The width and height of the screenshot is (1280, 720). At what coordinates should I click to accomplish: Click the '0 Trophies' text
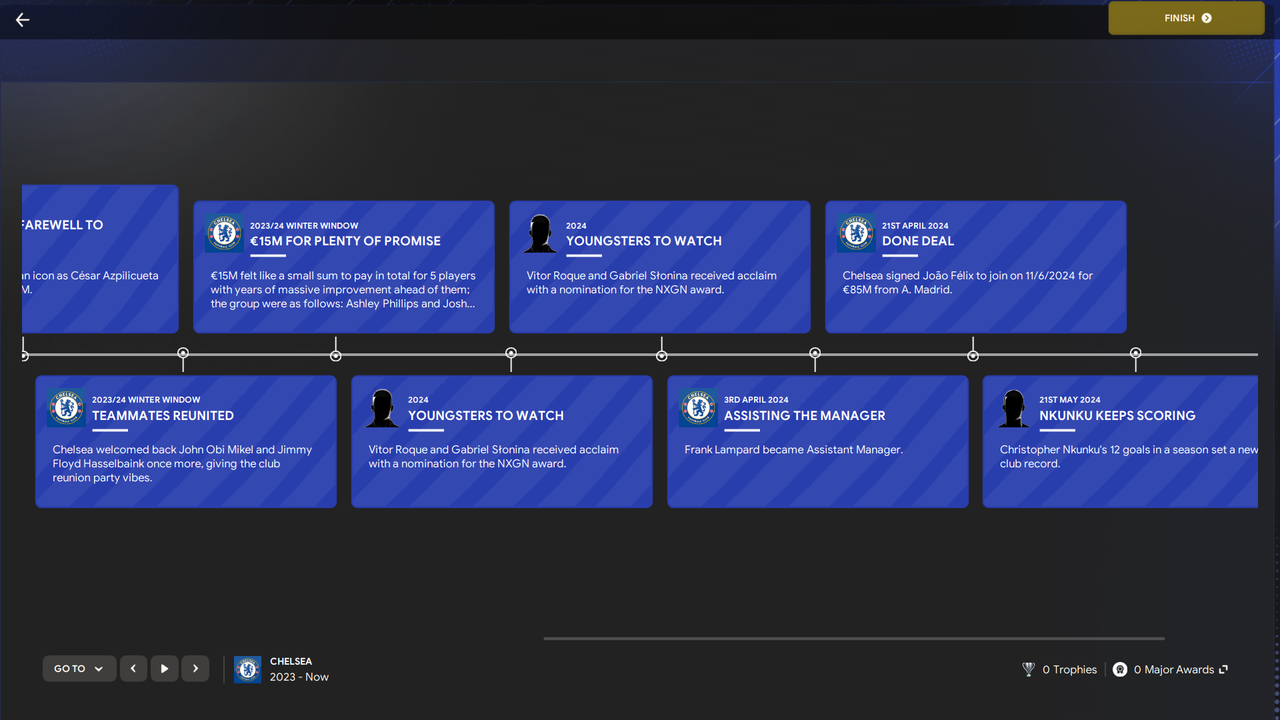click(x=1069, y=670)
